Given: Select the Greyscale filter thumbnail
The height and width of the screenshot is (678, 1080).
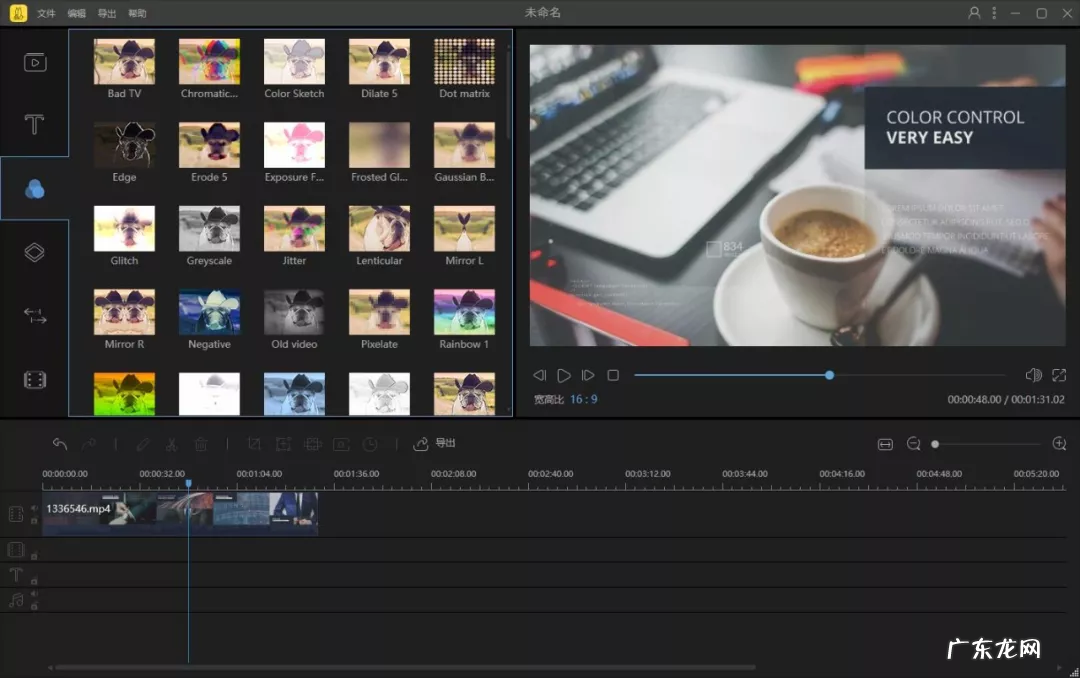Looking at the screenshot, I should coord(209,228).
